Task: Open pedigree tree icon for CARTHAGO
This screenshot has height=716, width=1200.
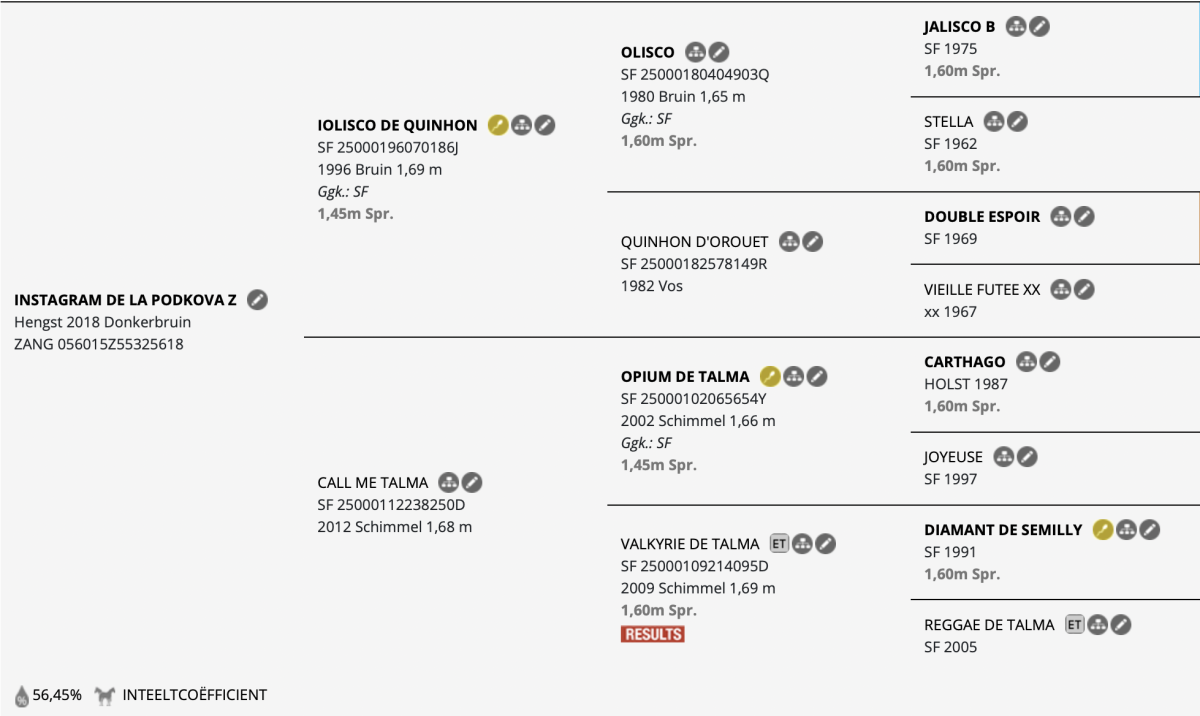Action: (x=1026, y=362)
